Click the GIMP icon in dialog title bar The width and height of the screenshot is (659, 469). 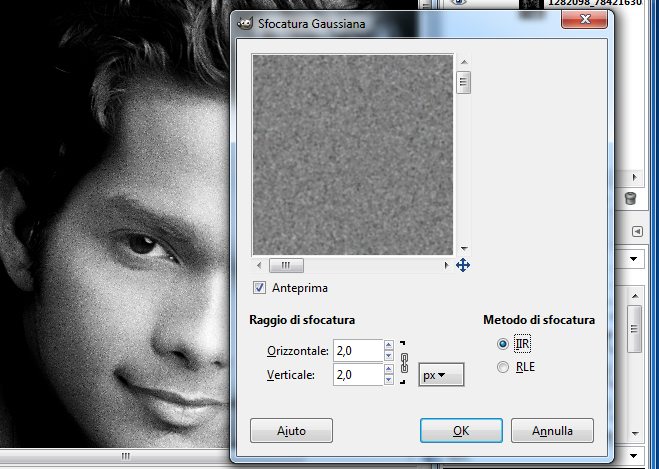[245, 20]
